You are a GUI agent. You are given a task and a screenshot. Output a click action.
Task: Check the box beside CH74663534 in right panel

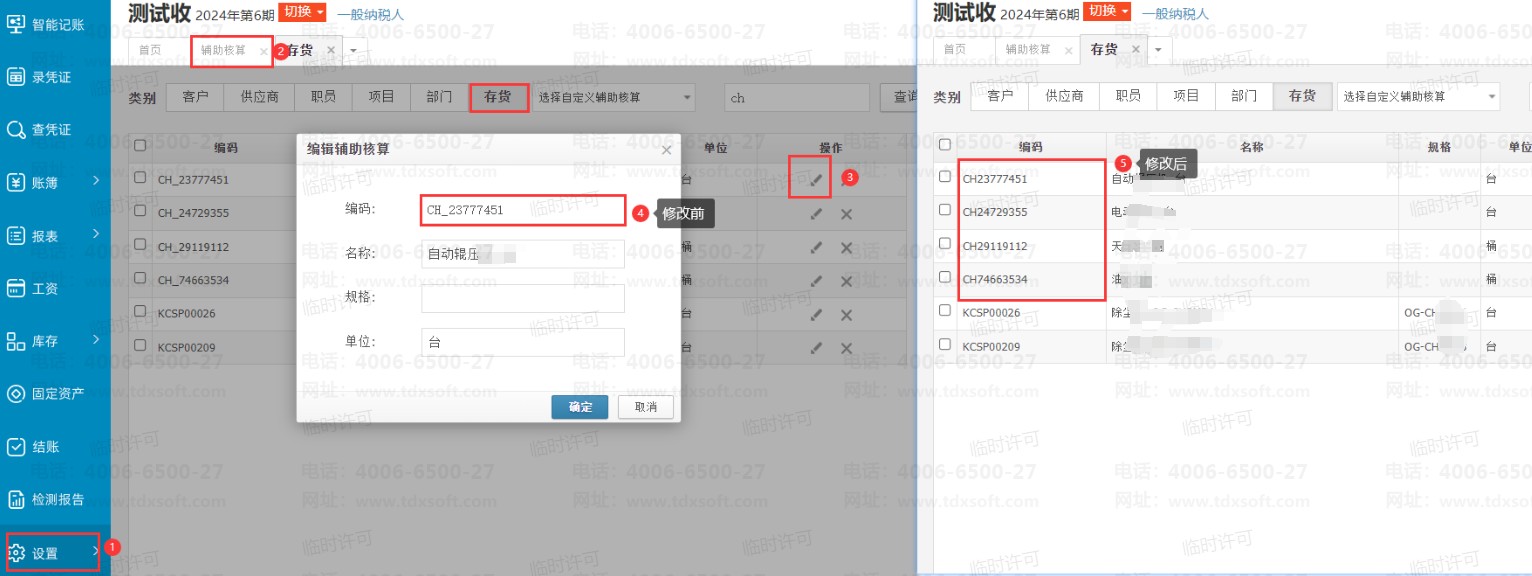(x=945, y=277)
